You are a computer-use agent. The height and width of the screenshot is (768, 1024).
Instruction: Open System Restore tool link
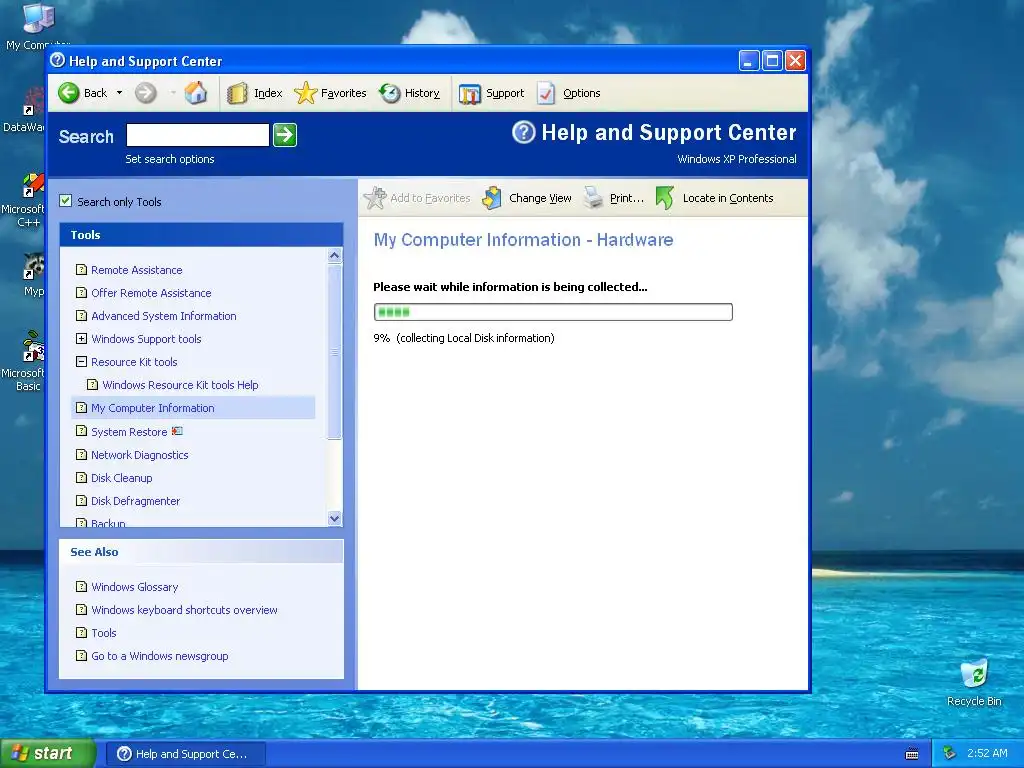129,432
